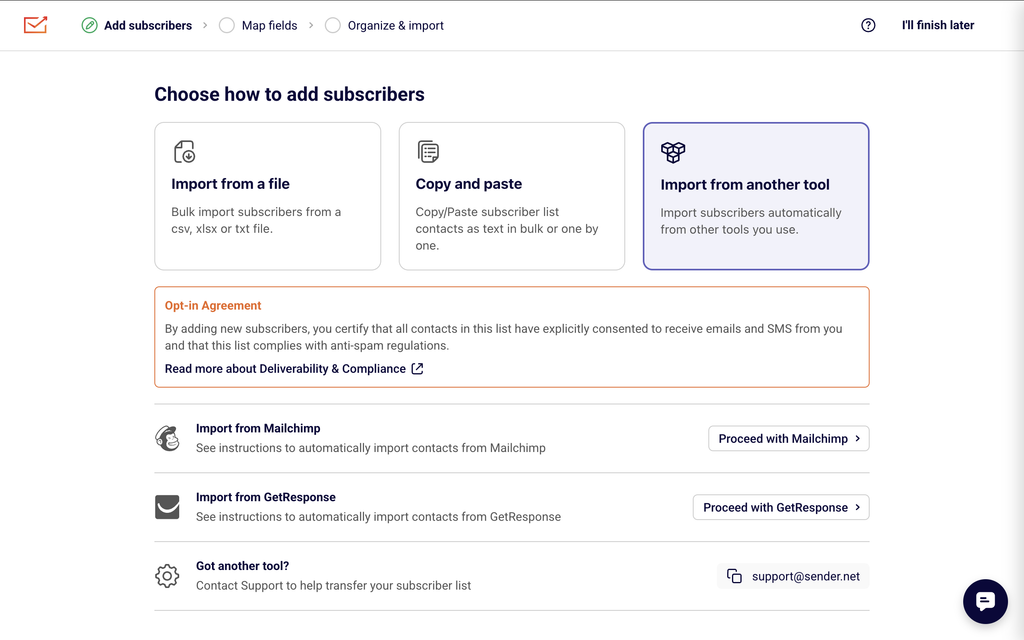Click the Import from a file icon
The width and height of the screenshot is (1024, 640).
pos(185,152)
